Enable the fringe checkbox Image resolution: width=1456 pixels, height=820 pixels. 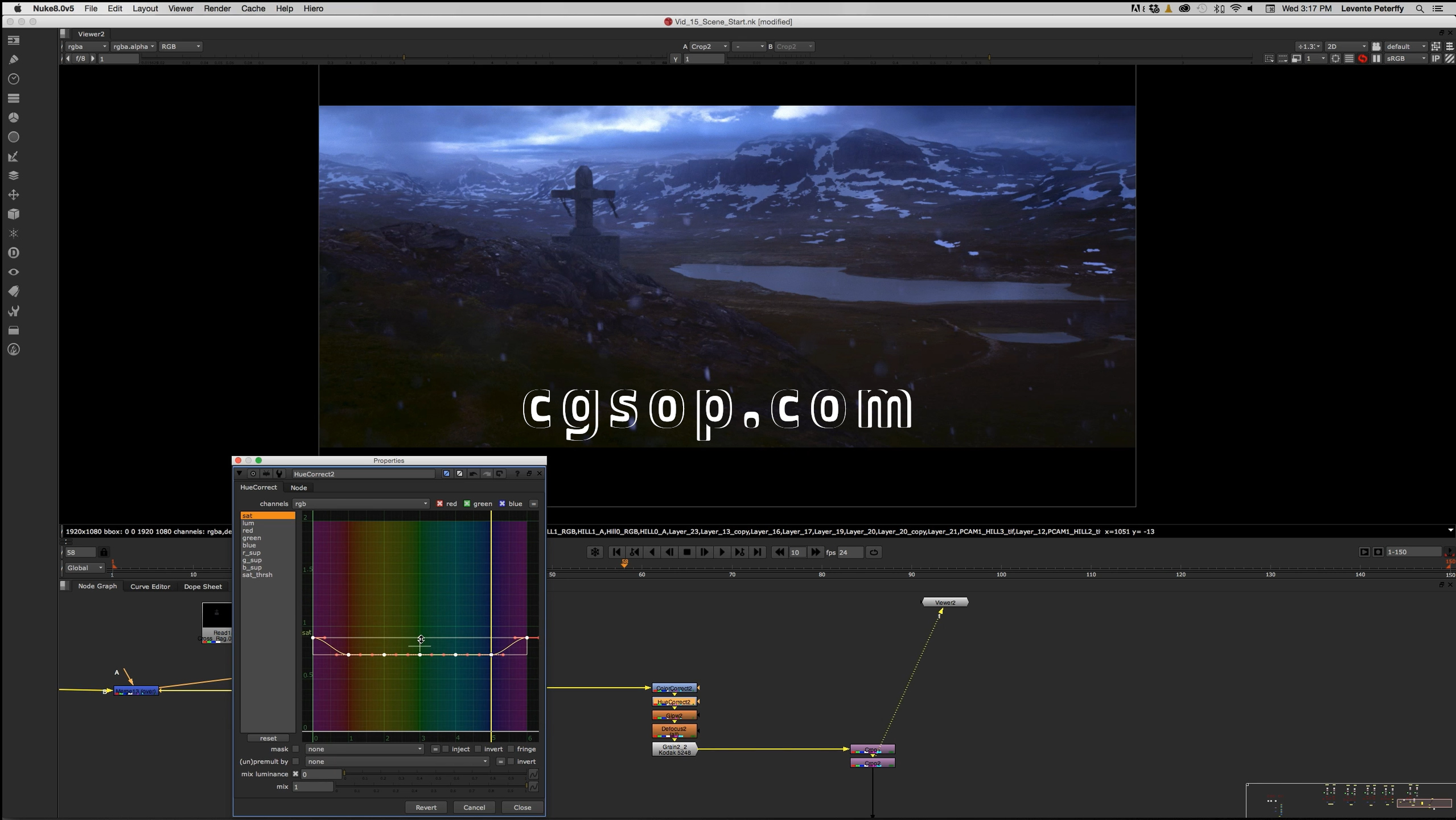point(511,749)
